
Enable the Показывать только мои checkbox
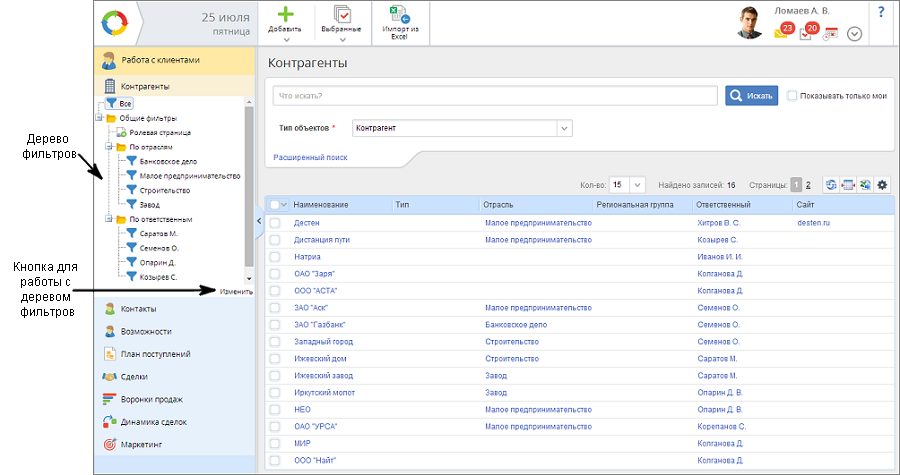point(792,96)
